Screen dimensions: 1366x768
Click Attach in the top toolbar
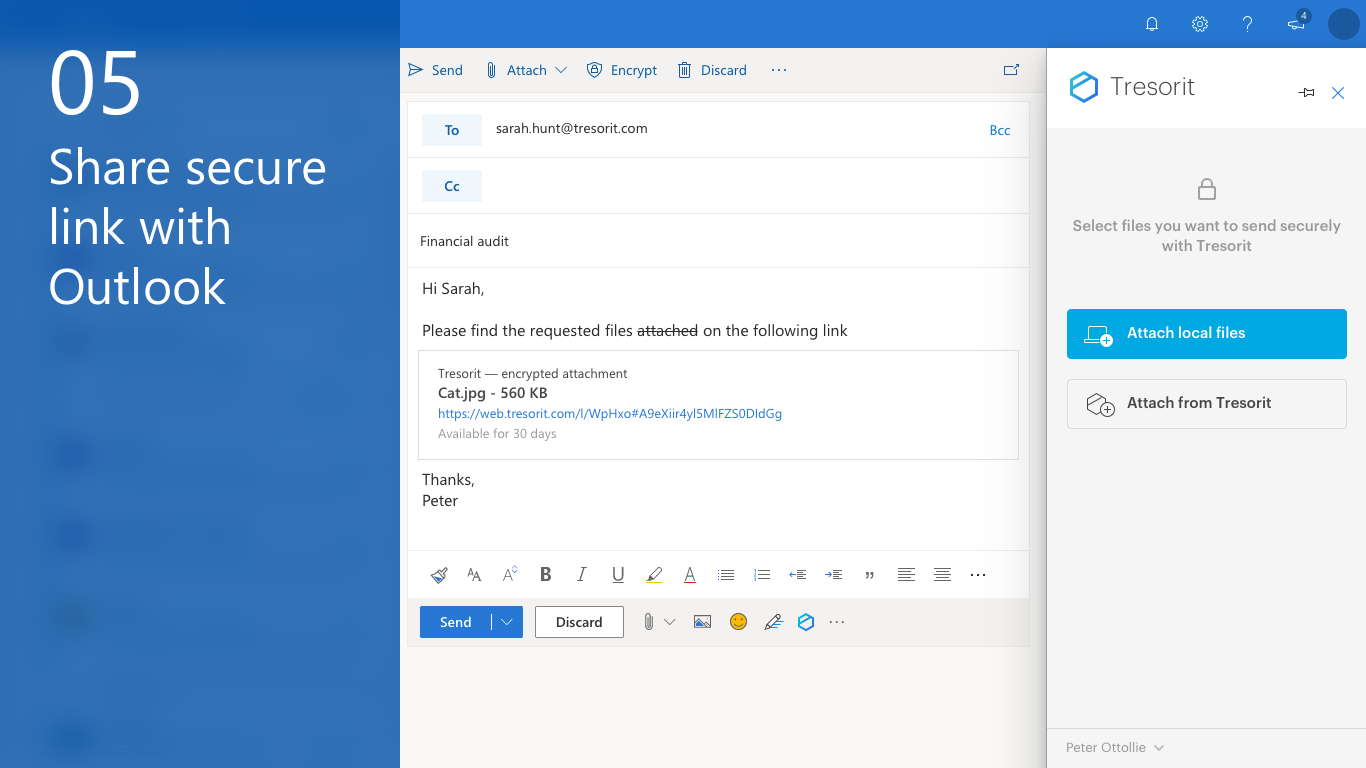[x=516, y=70]
